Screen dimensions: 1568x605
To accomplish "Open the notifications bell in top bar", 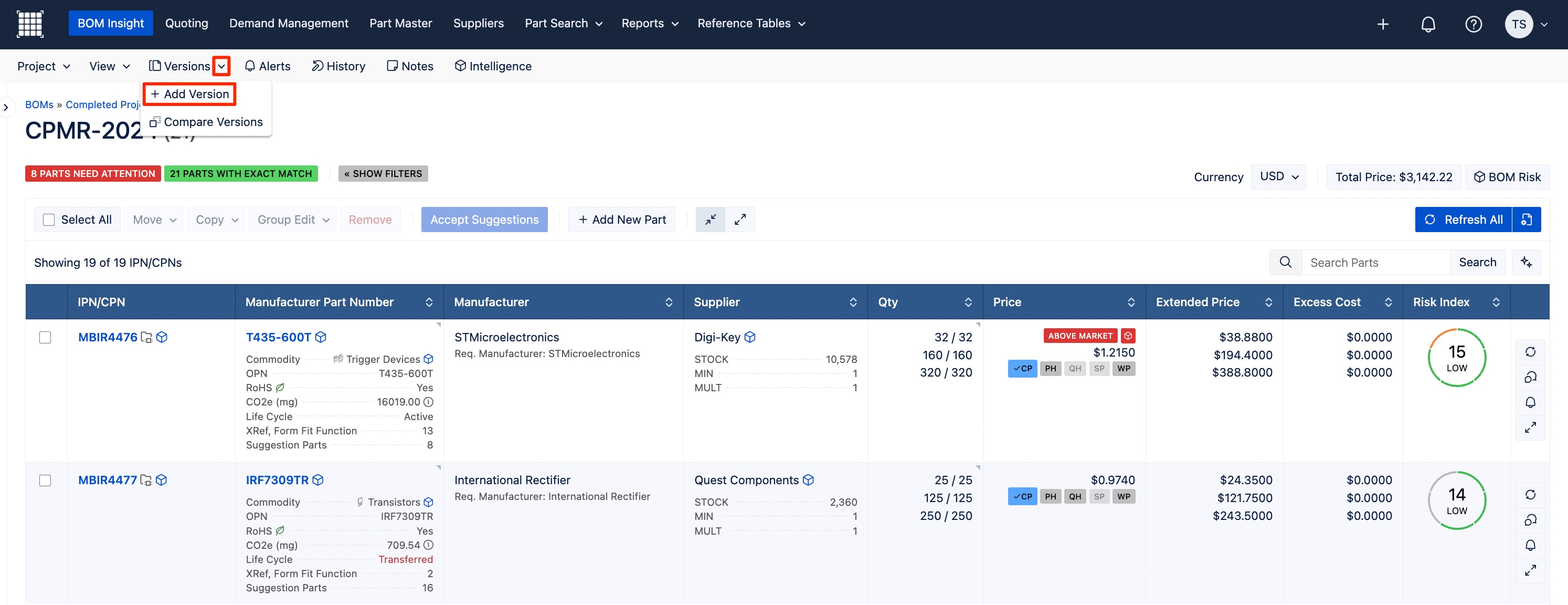I will (1427, 24).
